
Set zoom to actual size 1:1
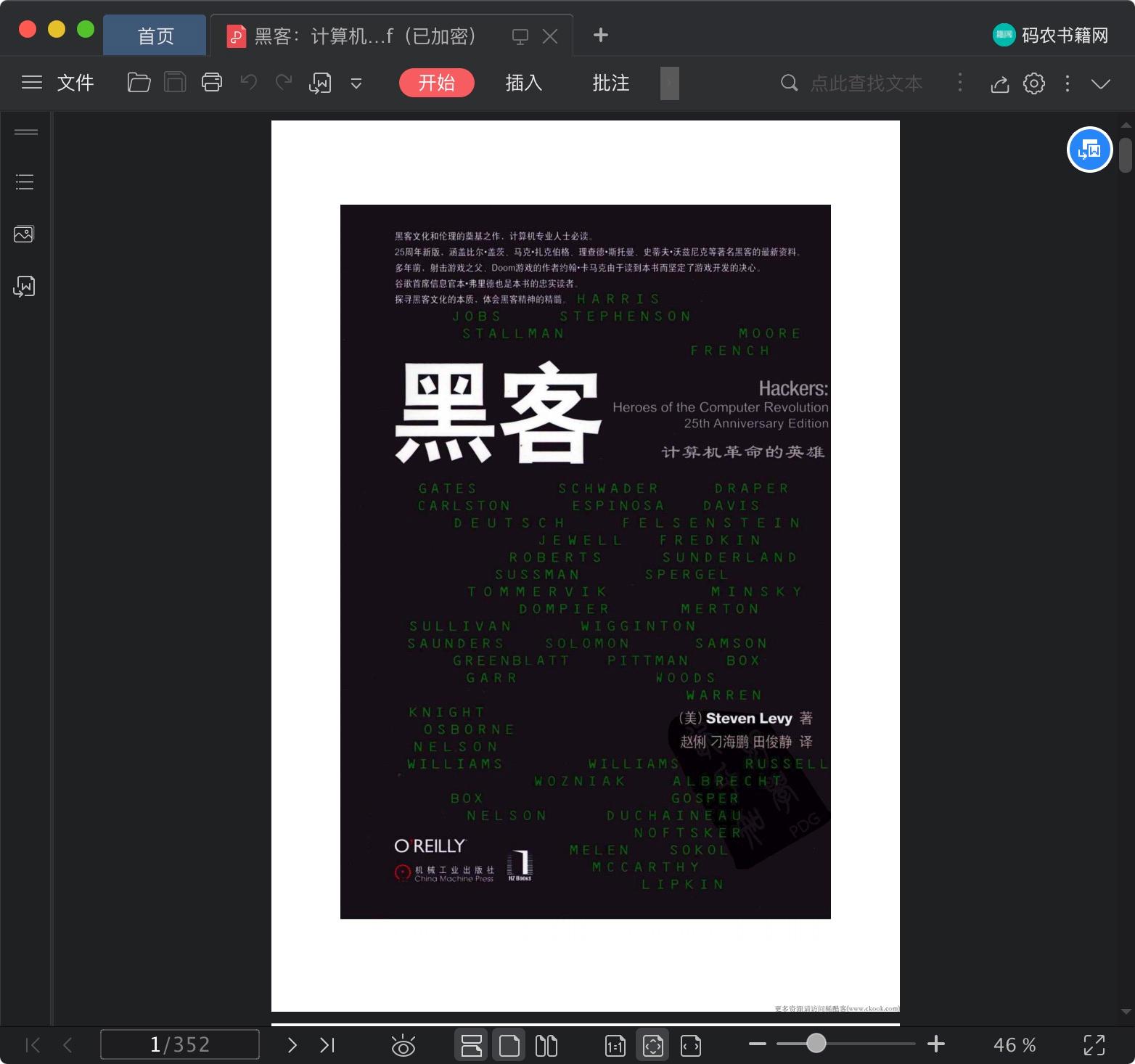[615, 1045]
